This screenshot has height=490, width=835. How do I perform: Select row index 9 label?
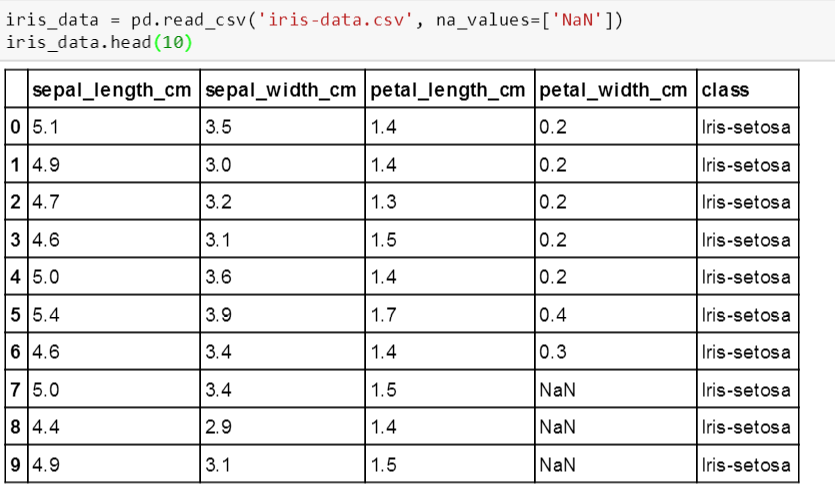(15, 464)
